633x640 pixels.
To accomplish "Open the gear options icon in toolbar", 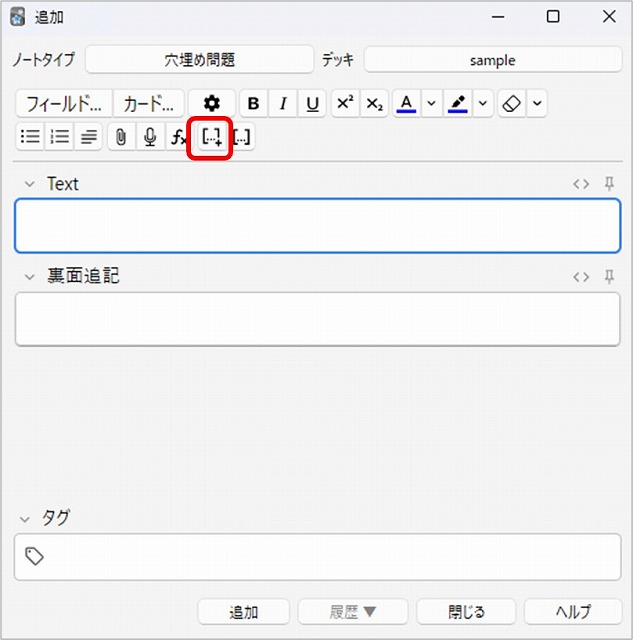I will [x=212, y=104].
